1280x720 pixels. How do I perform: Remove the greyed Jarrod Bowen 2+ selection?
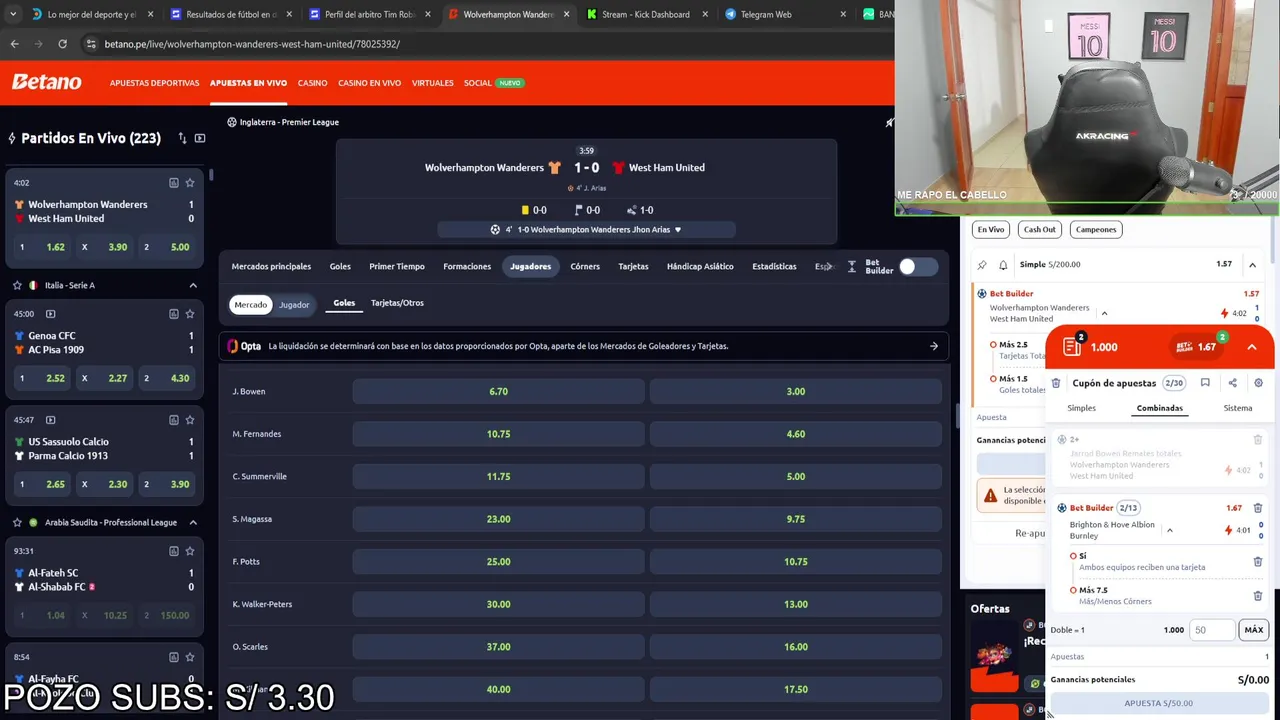(x=1258, y=439)
